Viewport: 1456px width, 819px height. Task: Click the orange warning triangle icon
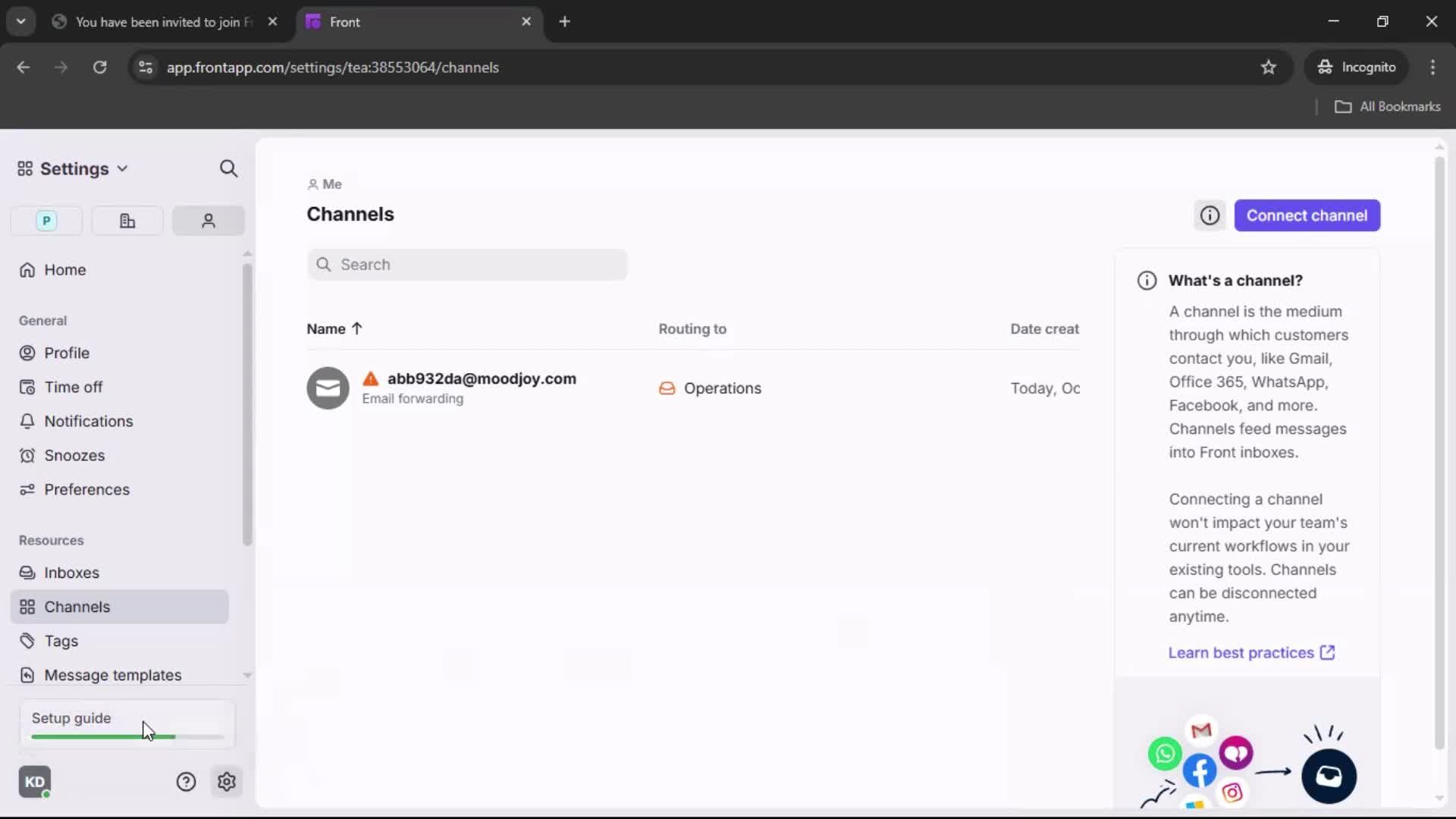[370, 378]
